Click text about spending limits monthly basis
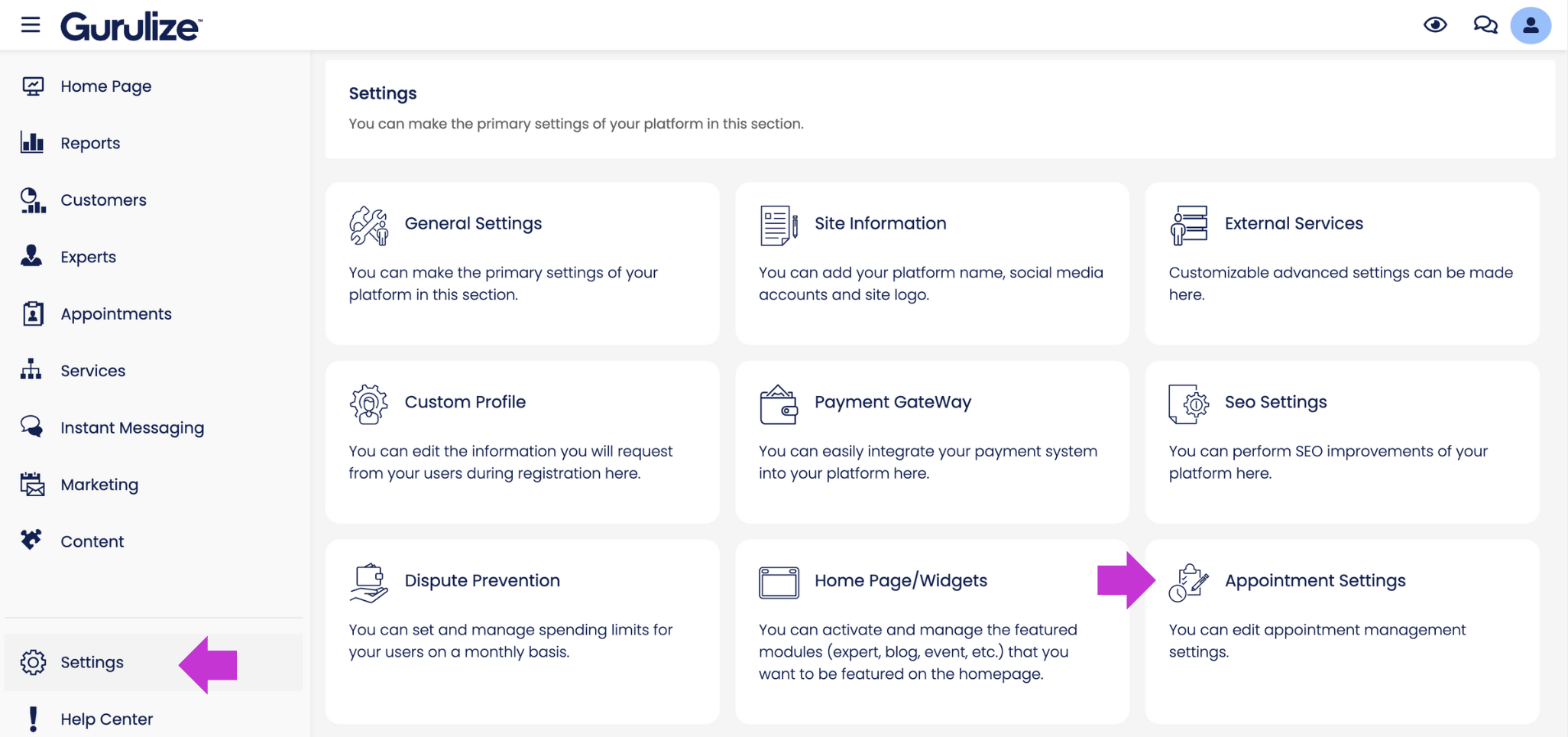1568x737 pixels. [x=510, y=641]
